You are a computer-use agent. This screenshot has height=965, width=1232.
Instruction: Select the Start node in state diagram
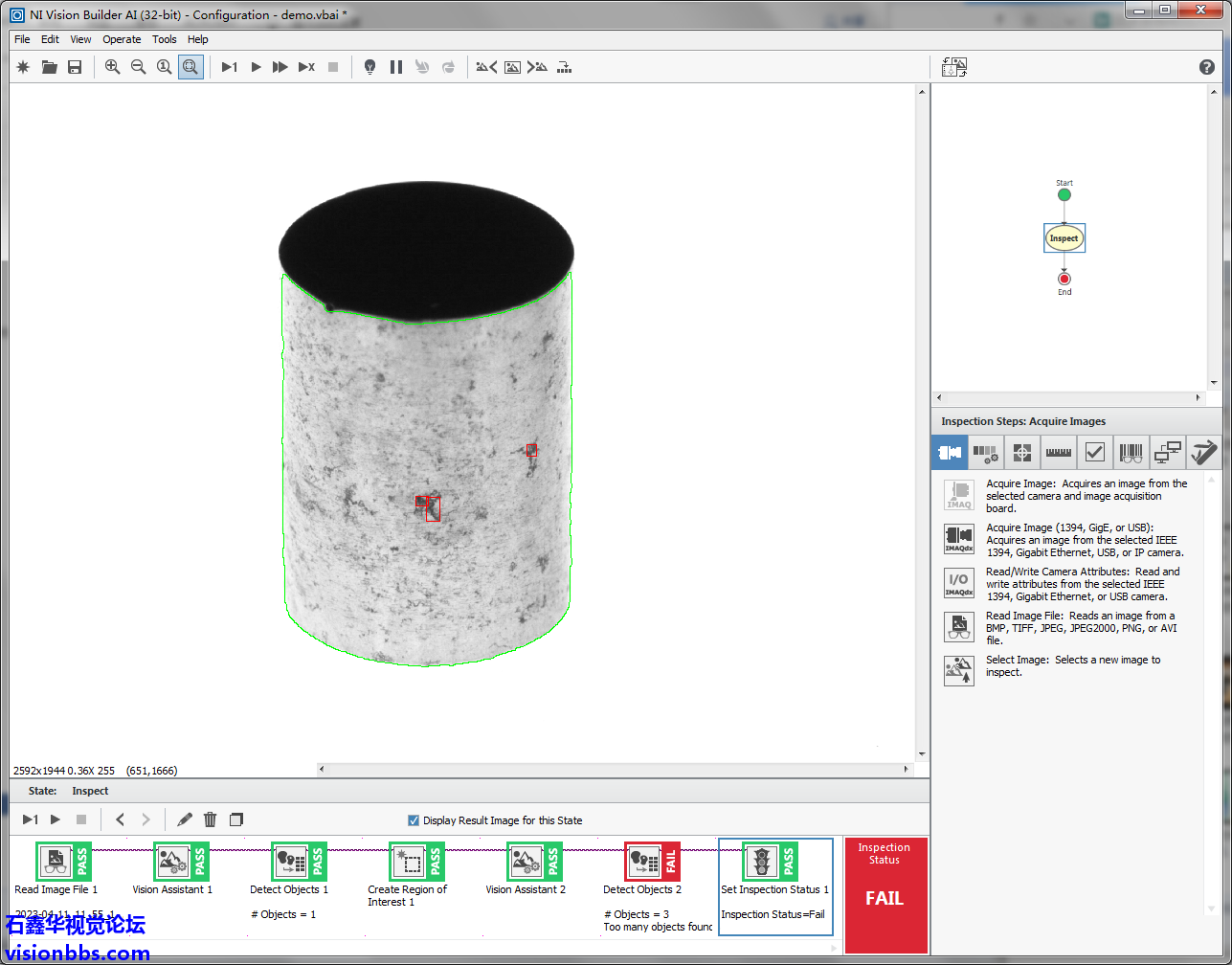1064,195
